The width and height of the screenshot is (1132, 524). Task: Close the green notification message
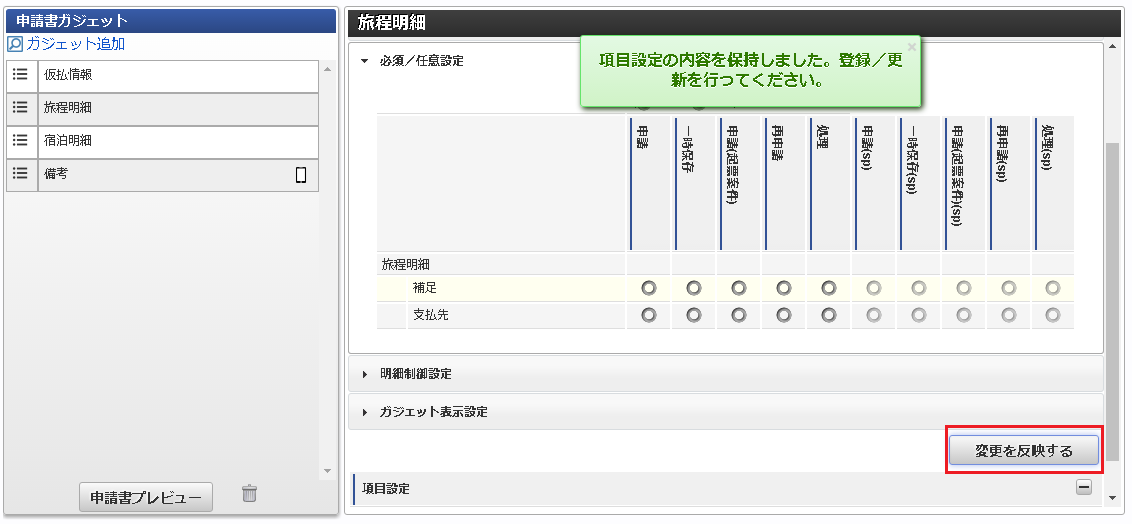click(911, 47)
